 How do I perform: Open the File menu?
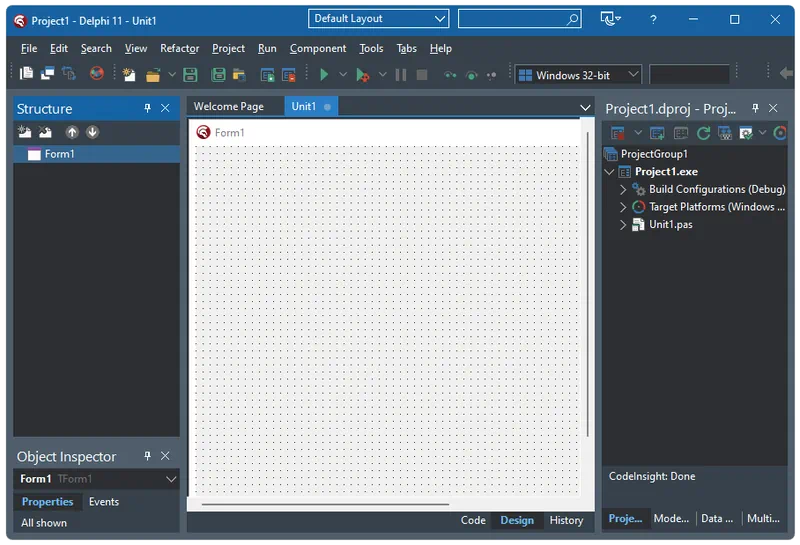[x=29, y=48]
